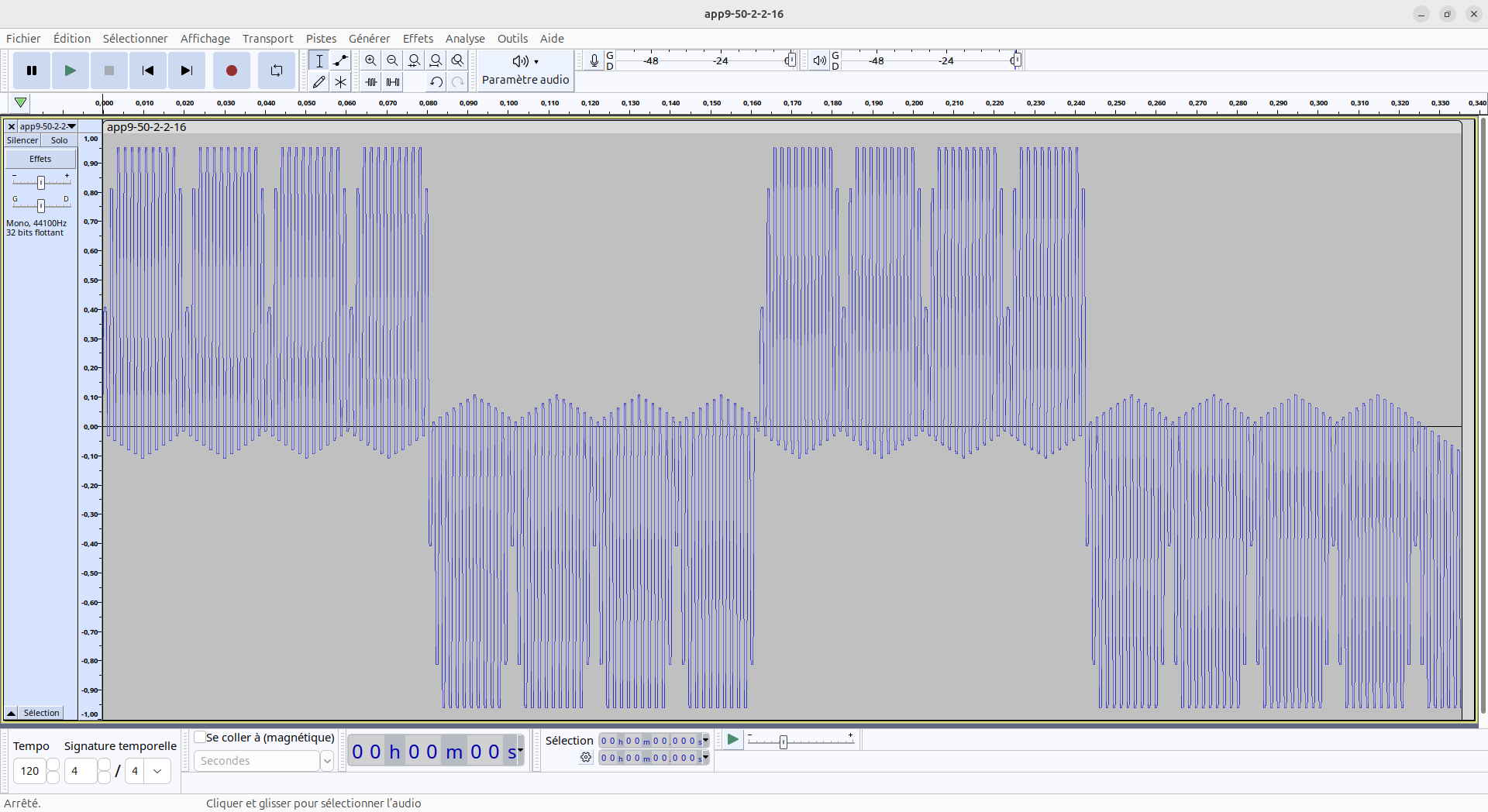Open the Effets menu
This screenshot has height=812, width=1488.
418,39
